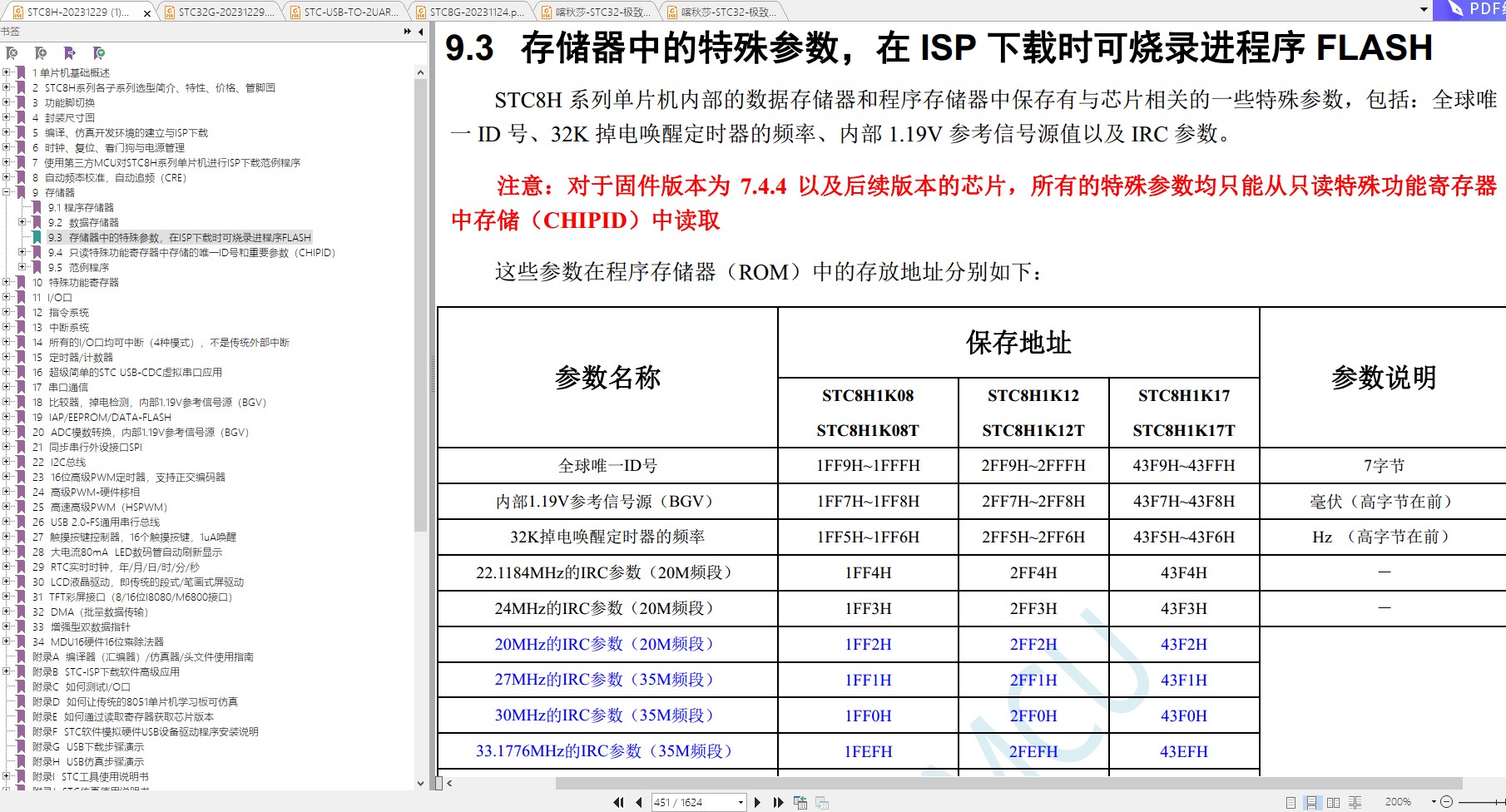The height and width of the screenshot is (812, 1506).
Task: Open bookmark 9.1 程序存储器
Action: (81, 208)
